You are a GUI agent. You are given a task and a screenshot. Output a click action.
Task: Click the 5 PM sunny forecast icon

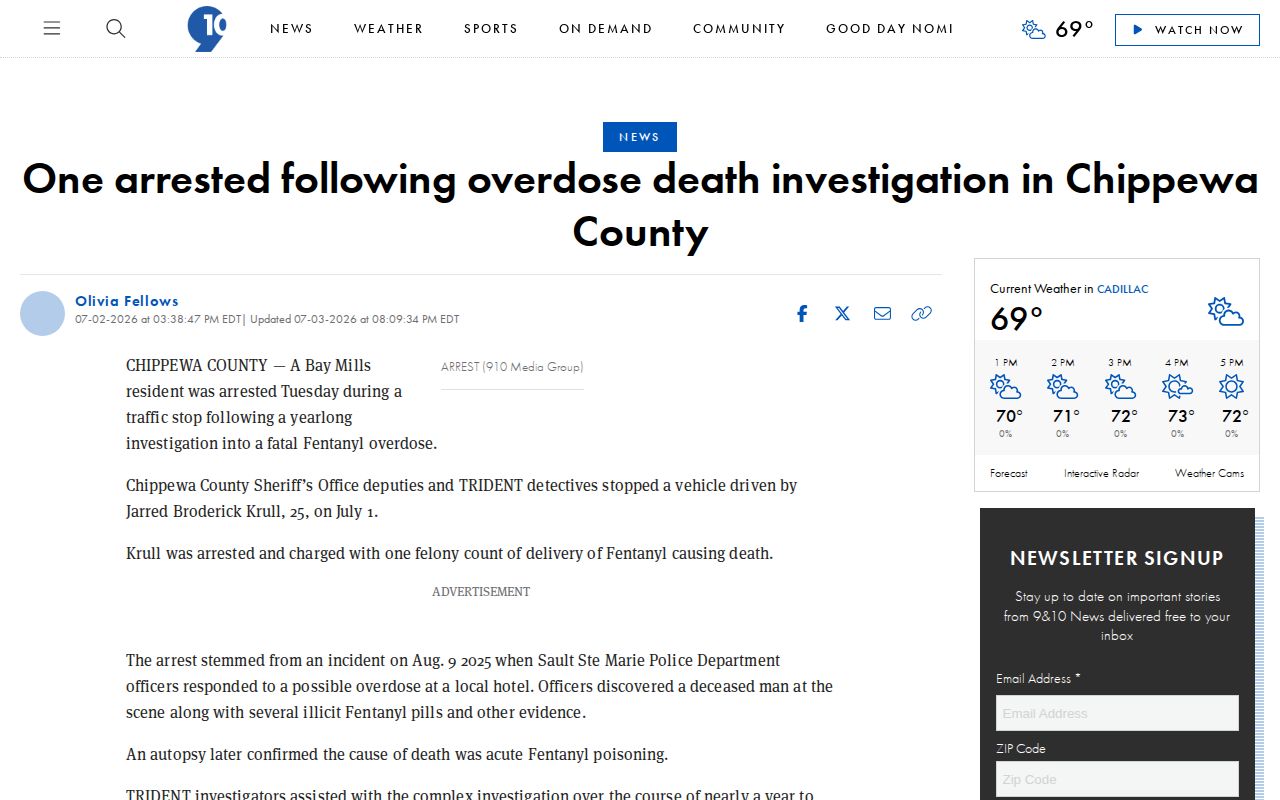pos(1232,387)
